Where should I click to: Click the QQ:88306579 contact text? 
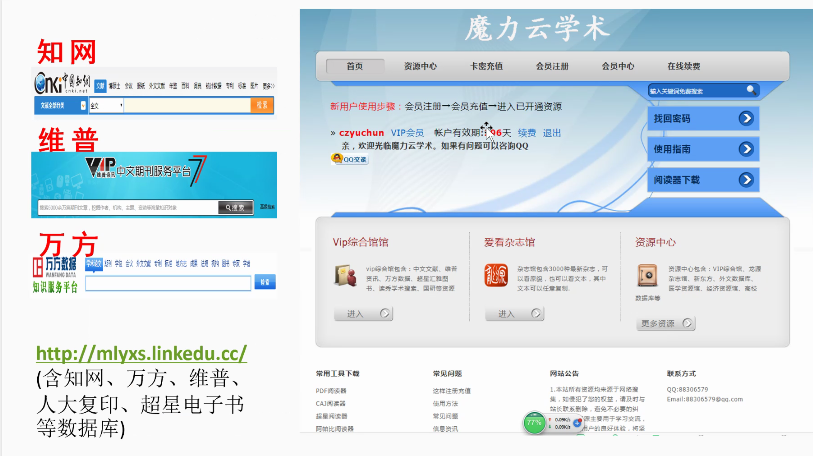click(x=687, y=389)
